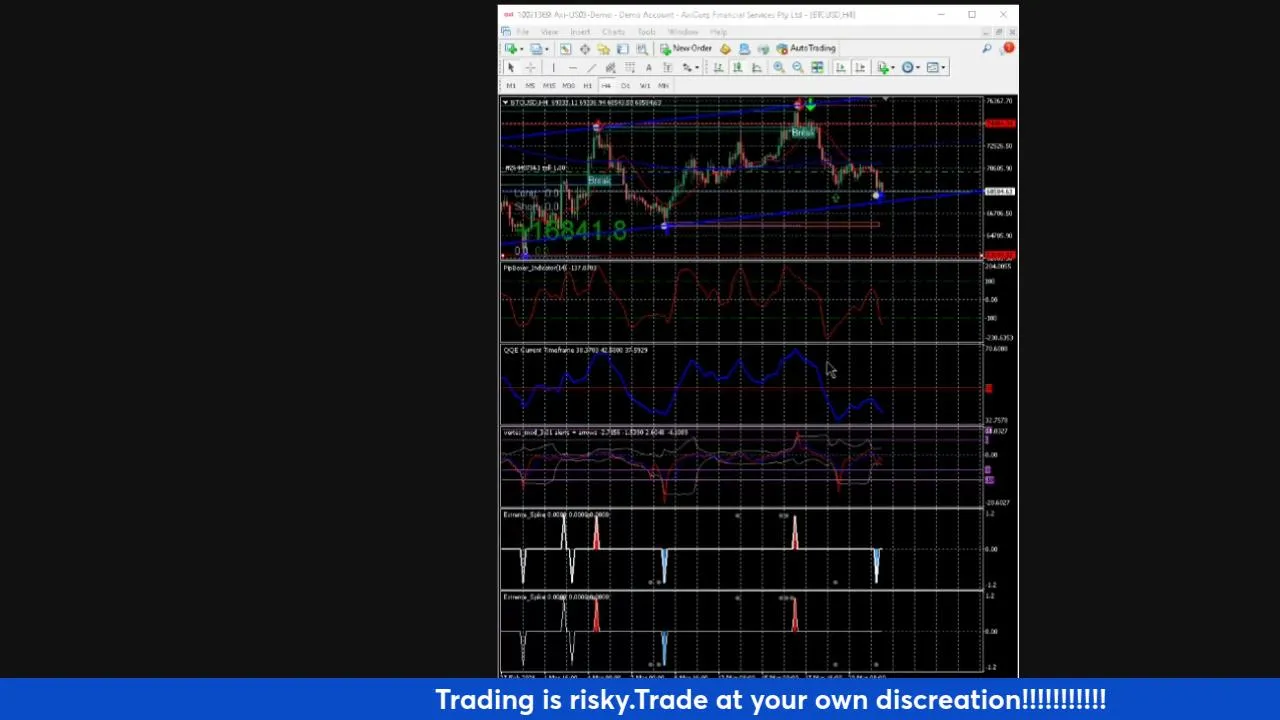This screenshot has height=720, width=1280.
Task: Click the New Order button
Action: pyautogui.click(x=685, y=48)
